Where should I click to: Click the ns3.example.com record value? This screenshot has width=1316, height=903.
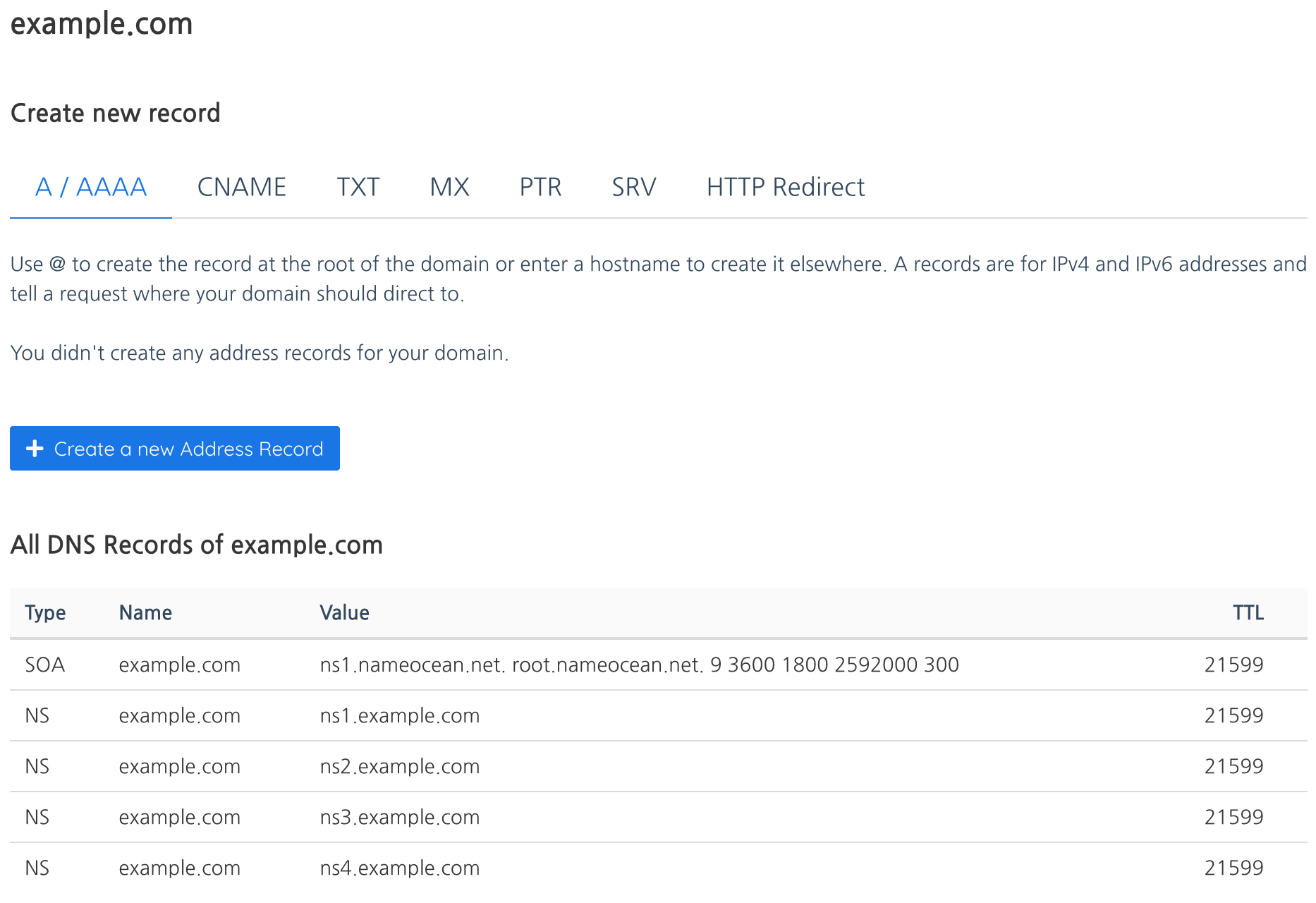click(400, 817)
